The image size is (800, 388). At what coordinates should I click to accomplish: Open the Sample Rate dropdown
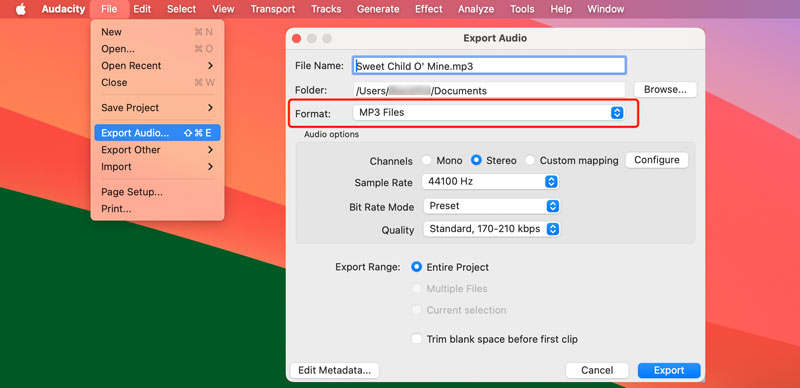point(490,181)
